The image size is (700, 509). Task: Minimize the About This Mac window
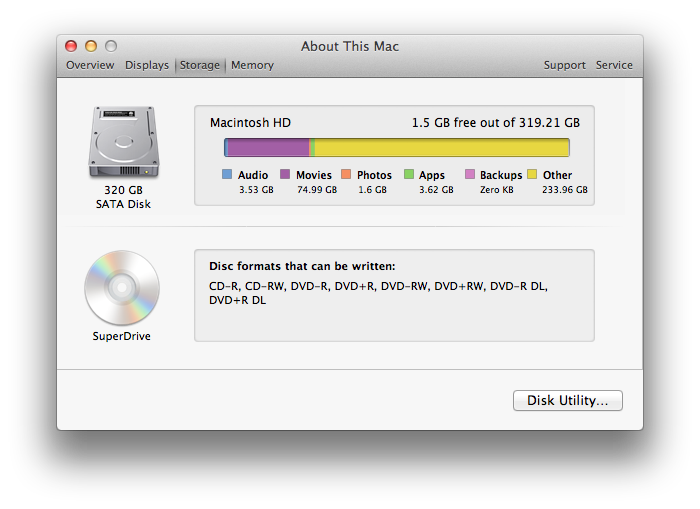tap(91, 46)
